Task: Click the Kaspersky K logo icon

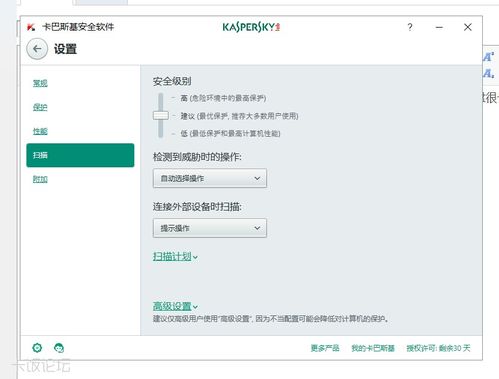Action: point(31,27)
